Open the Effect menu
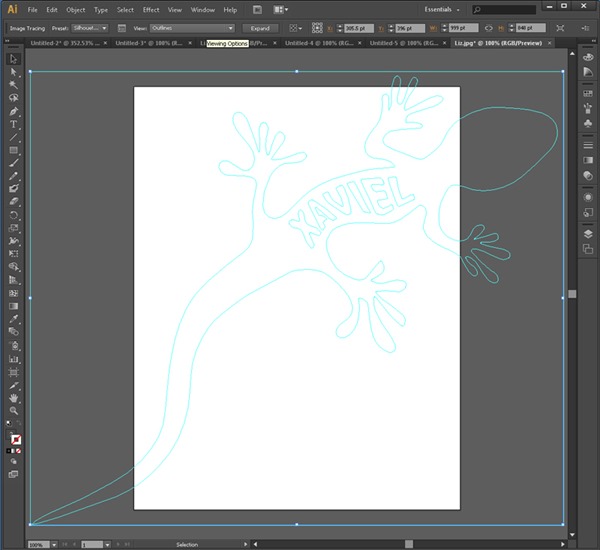Viewport: 600px width, 550px height. (x=151, y=10)
